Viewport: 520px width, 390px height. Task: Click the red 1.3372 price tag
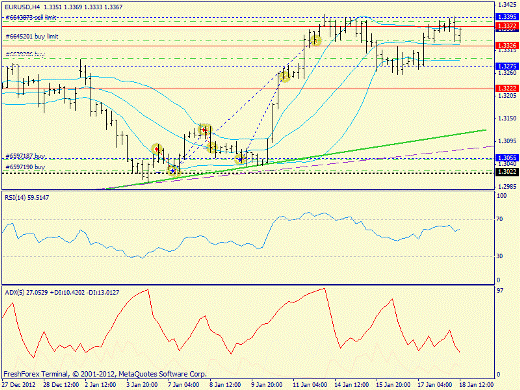tap(507, 26)
